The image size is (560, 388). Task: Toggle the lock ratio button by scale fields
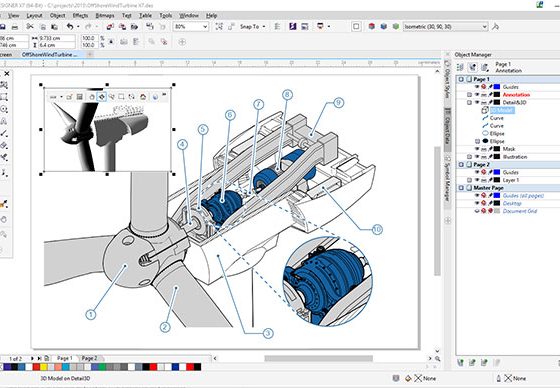[x=111, y=41]
